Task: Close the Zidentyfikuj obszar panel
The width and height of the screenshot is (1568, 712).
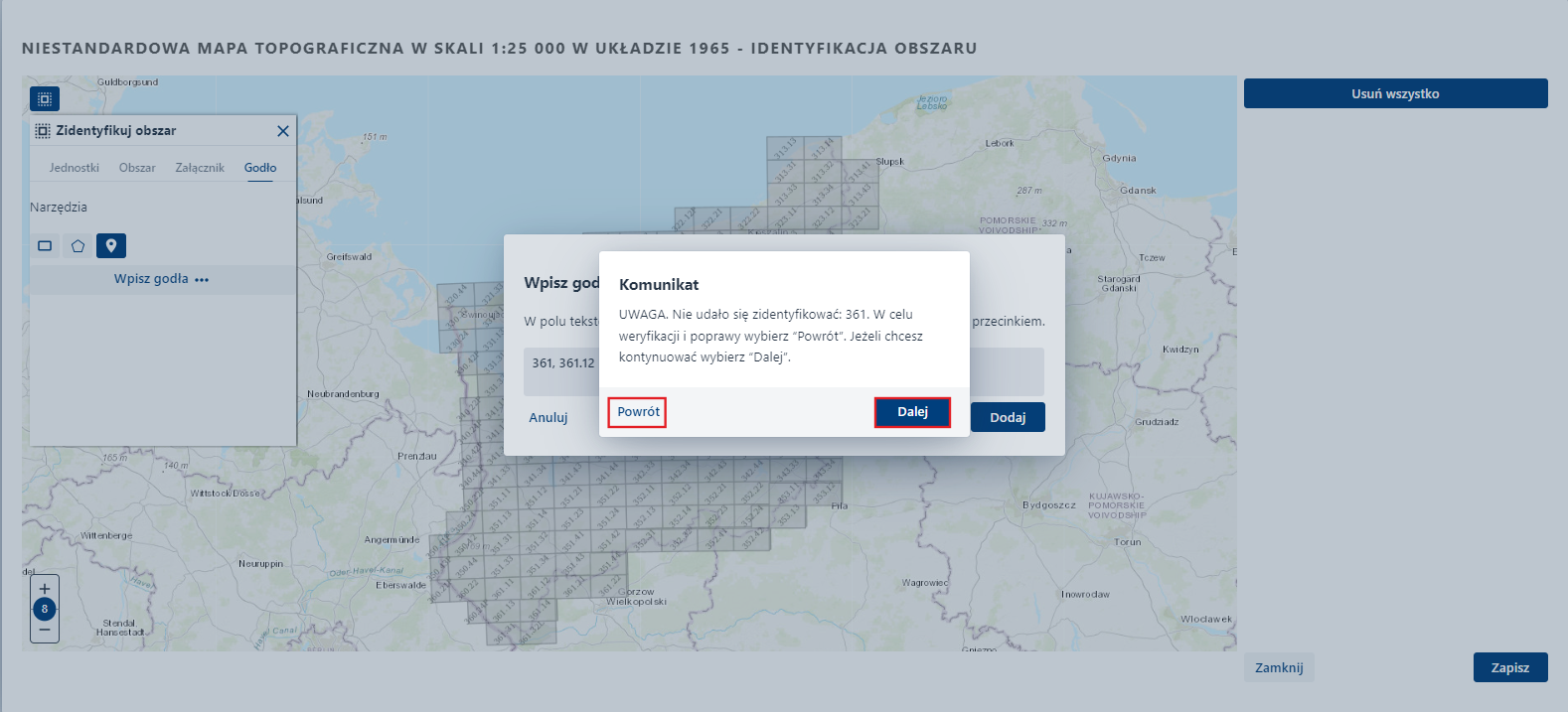Action: (283, 131)
